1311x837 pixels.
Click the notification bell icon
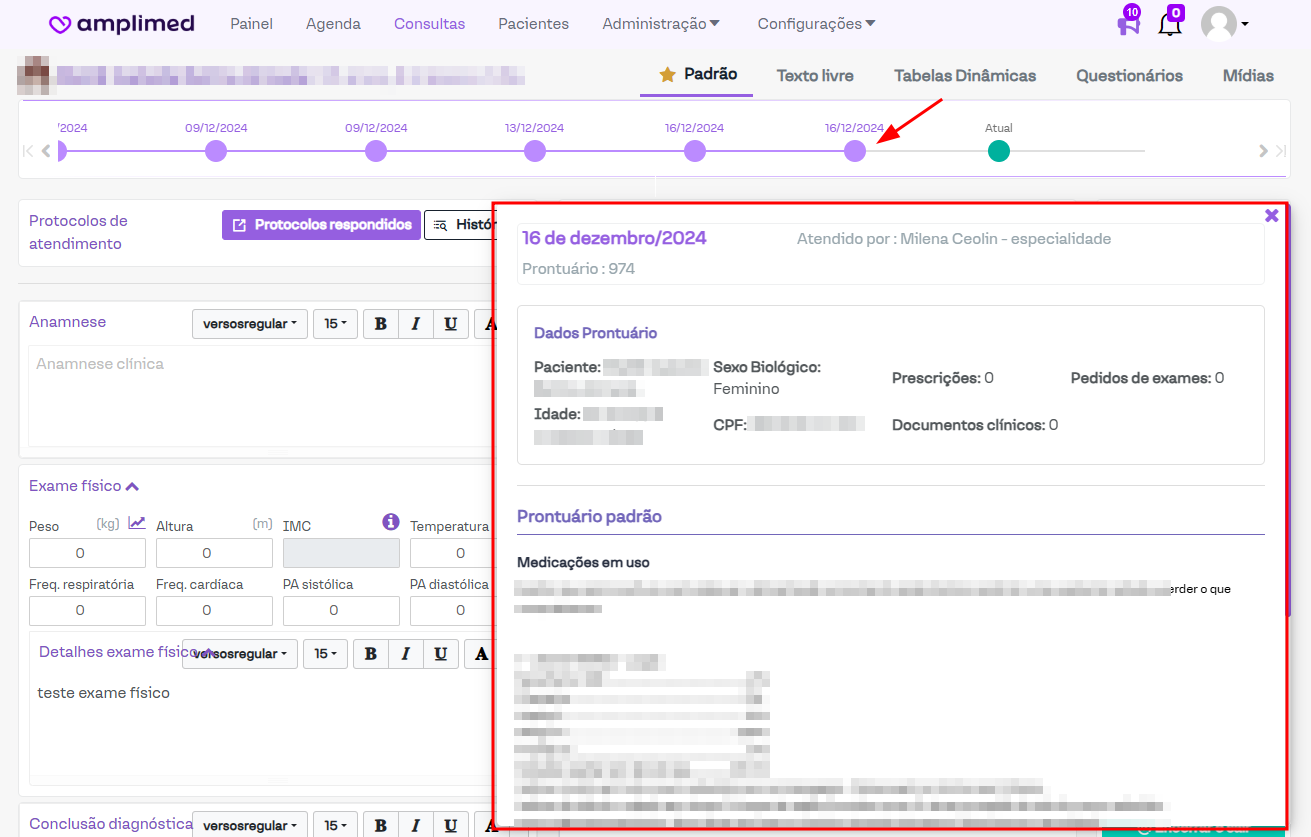click(1169, 24)
